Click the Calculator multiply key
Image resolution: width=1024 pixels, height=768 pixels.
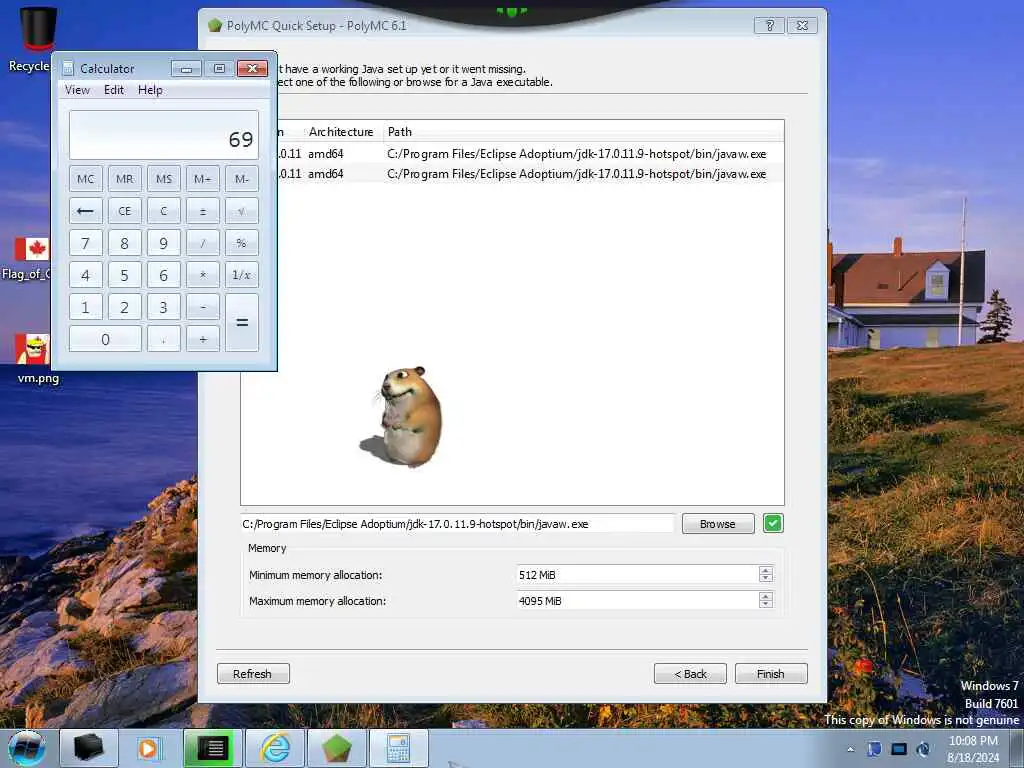coord(202,275)
